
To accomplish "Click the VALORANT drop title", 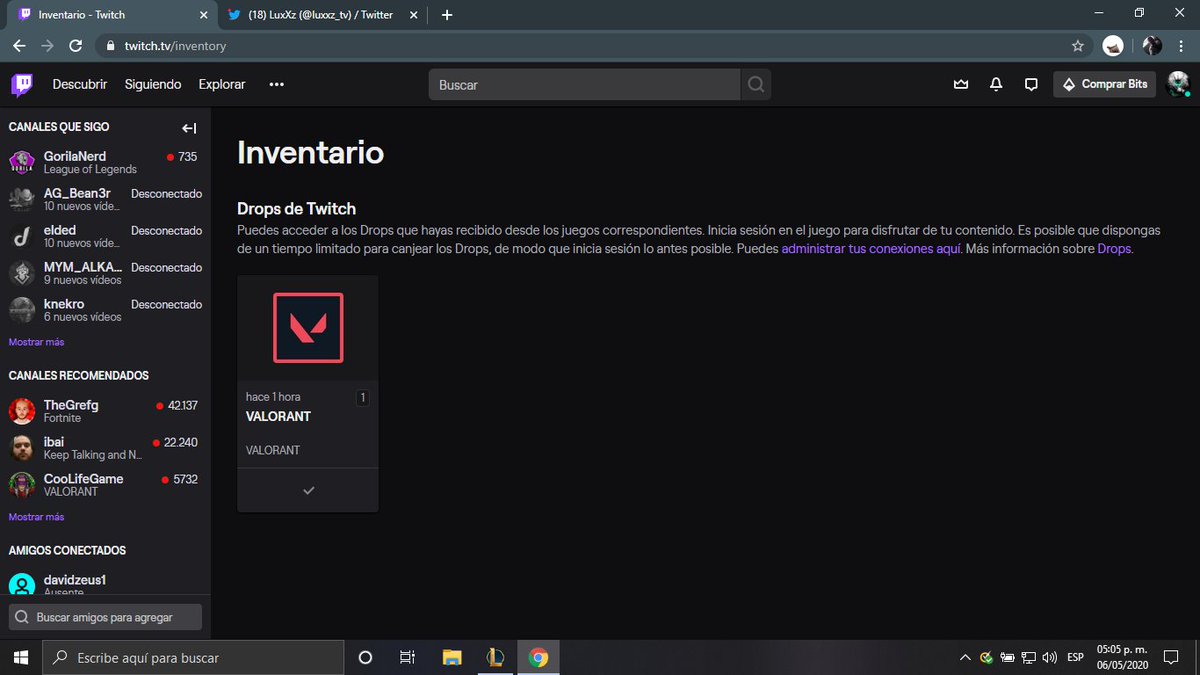I will 278,417.
